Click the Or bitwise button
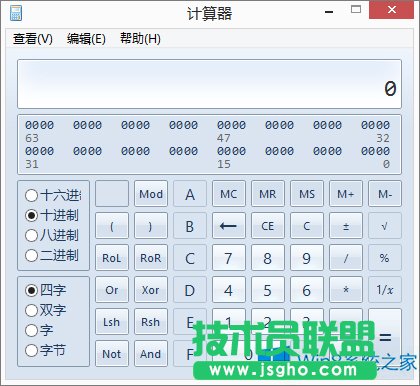This screenshot has width=420, height=386. pos(112,290)
